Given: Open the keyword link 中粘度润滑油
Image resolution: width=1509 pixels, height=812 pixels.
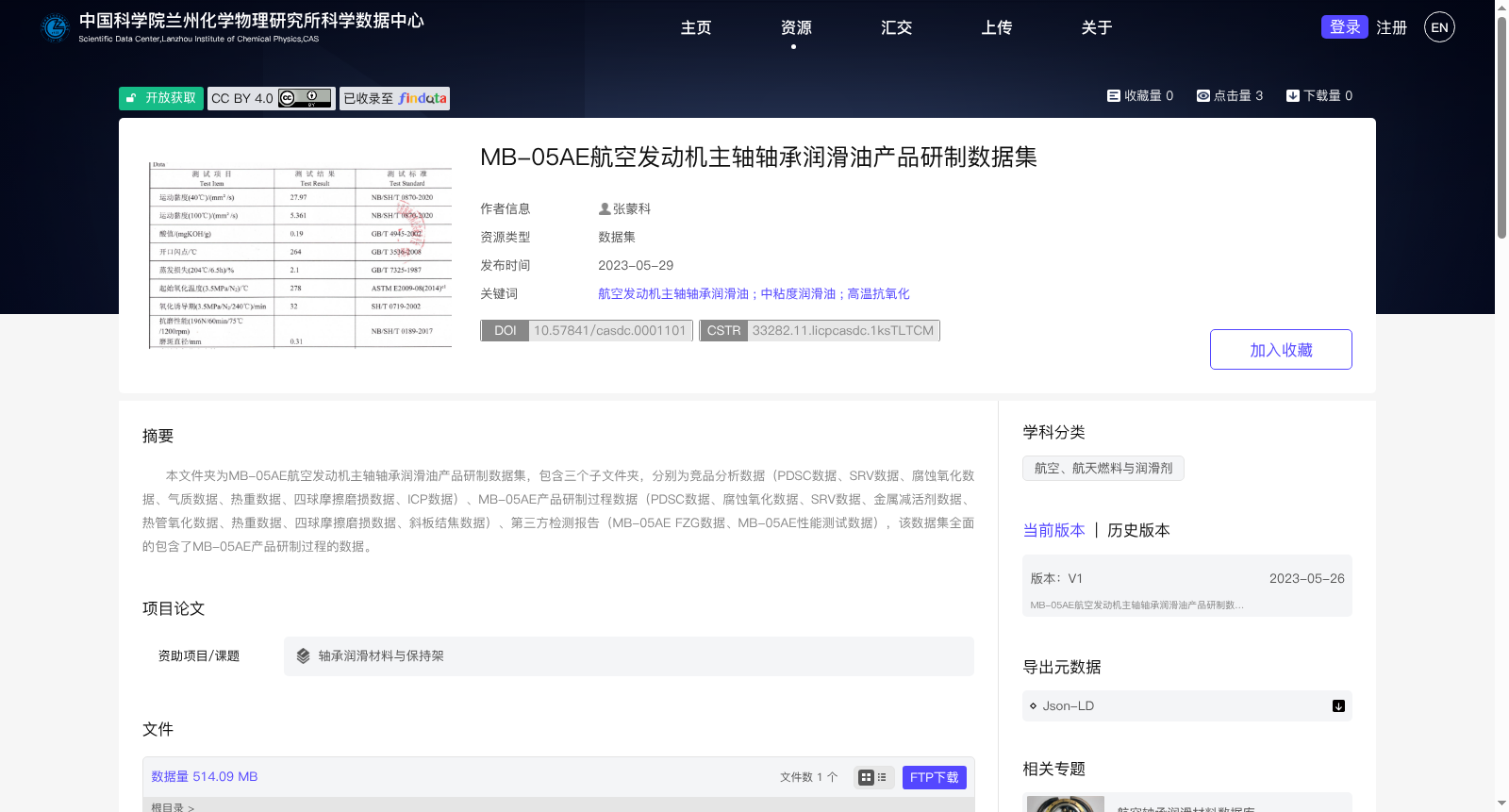Looking at the screenshot, I should [x=798, y=293].
